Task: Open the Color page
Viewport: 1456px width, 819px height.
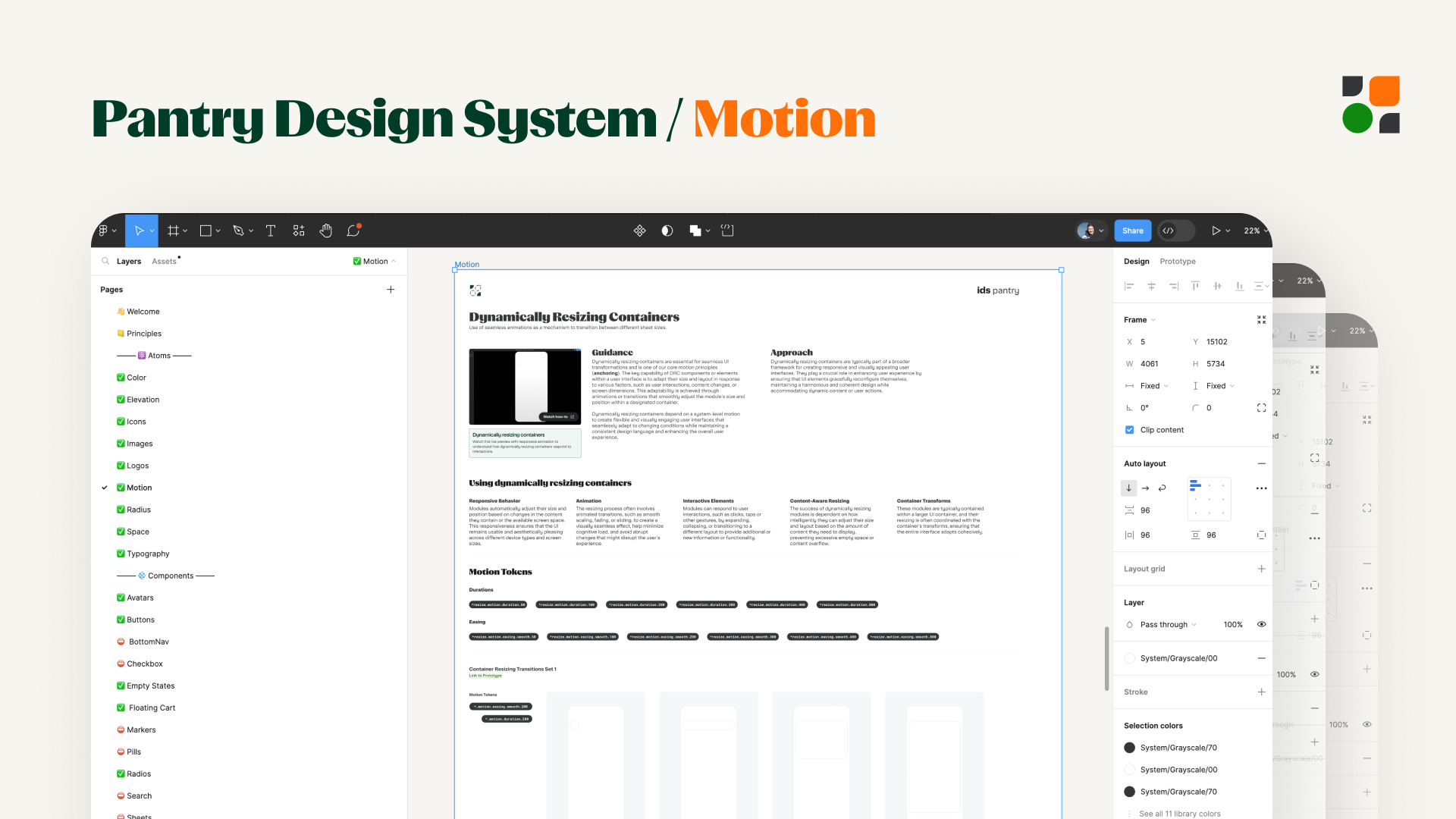Action: click(x=131, y=378)
